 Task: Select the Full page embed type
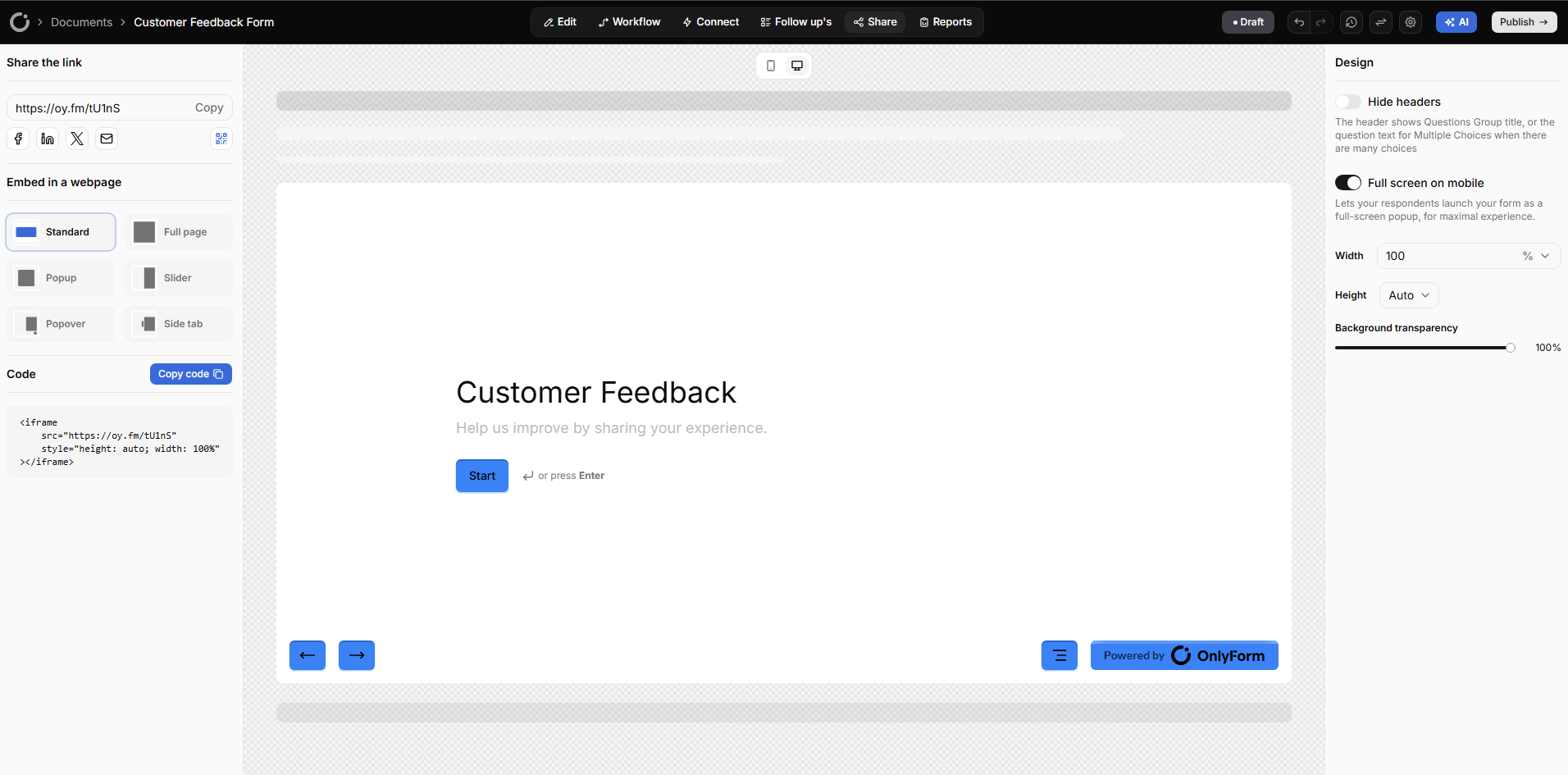(179, 232)
